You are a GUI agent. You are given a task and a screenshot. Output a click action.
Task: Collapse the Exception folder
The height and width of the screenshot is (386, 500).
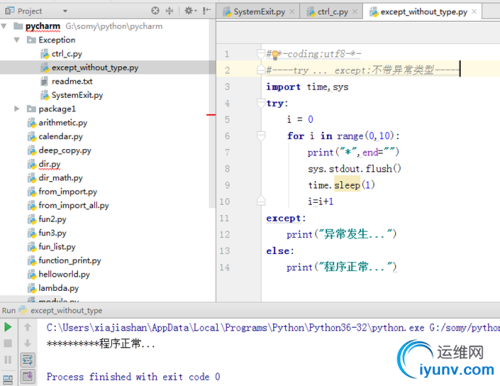tap(17, 40)
